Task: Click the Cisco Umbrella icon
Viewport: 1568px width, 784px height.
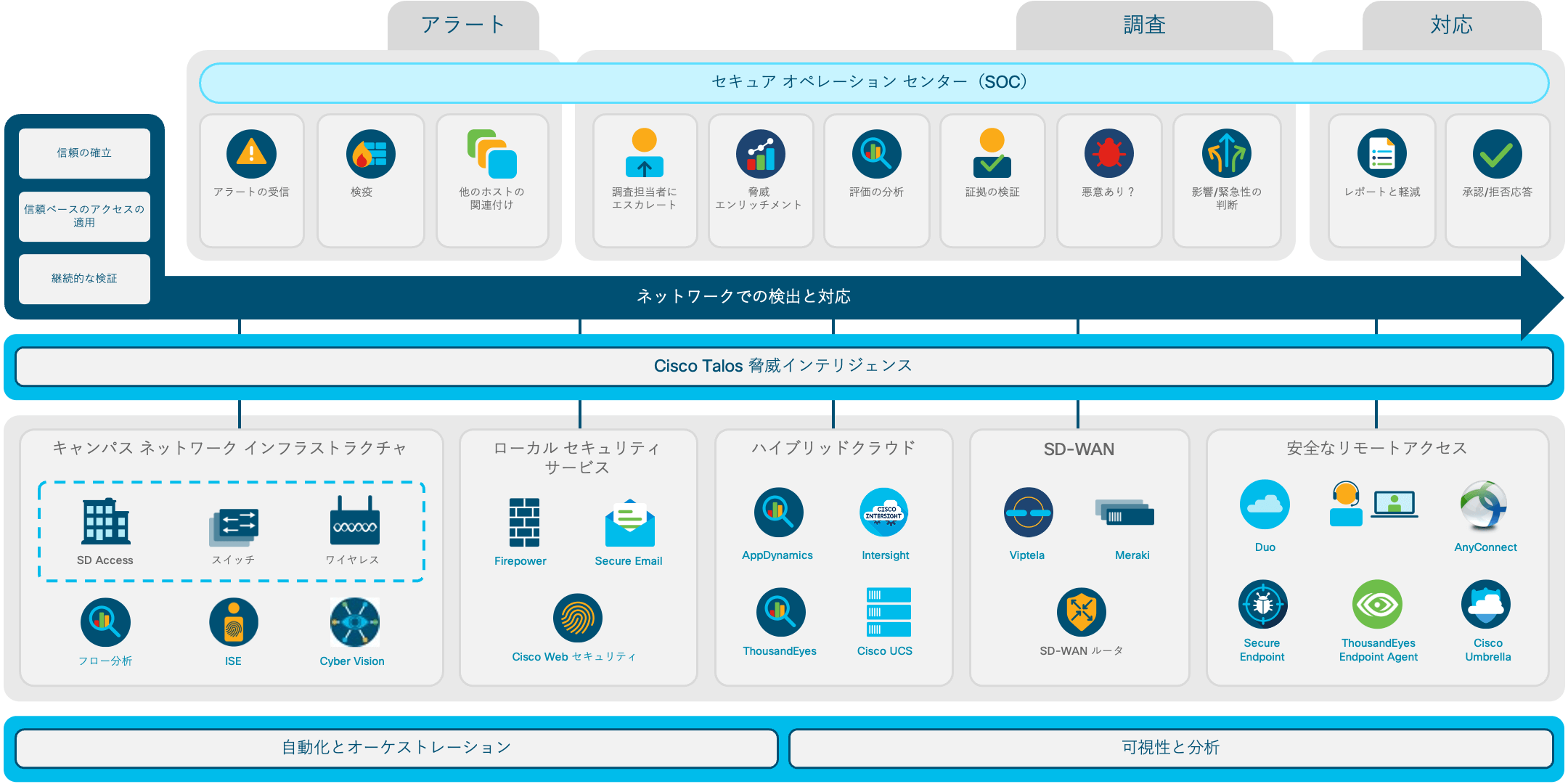Action: point(1486,604)
